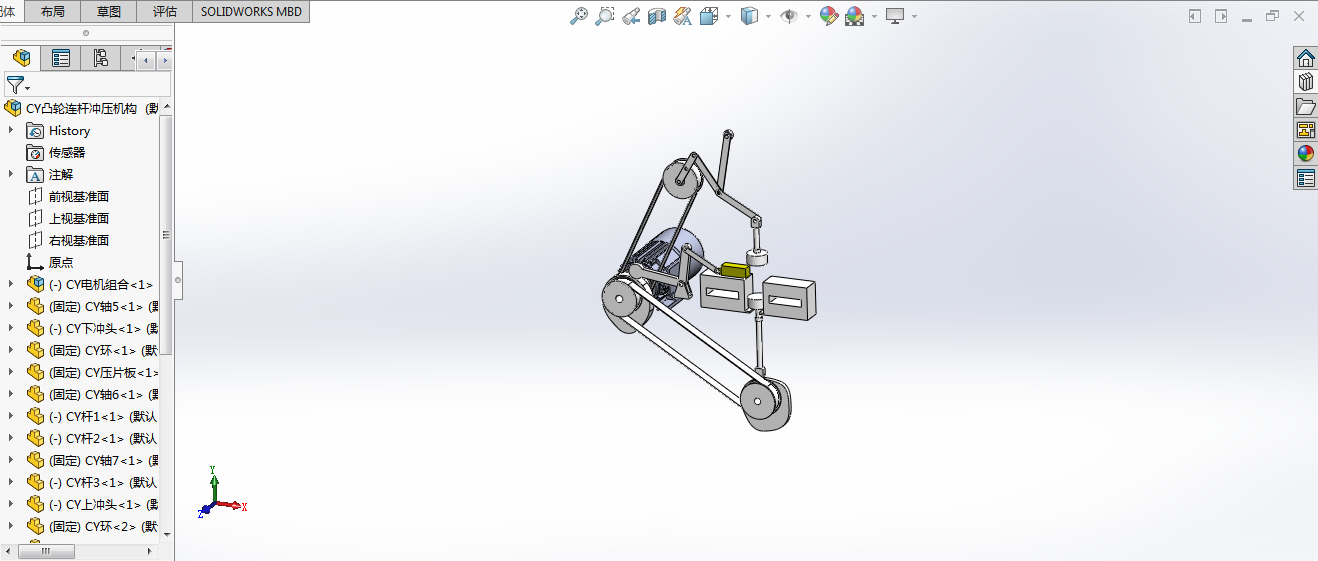Switch to the 评估 tab
Viewport: 1318px width, 561px height.
click(165, 12)
